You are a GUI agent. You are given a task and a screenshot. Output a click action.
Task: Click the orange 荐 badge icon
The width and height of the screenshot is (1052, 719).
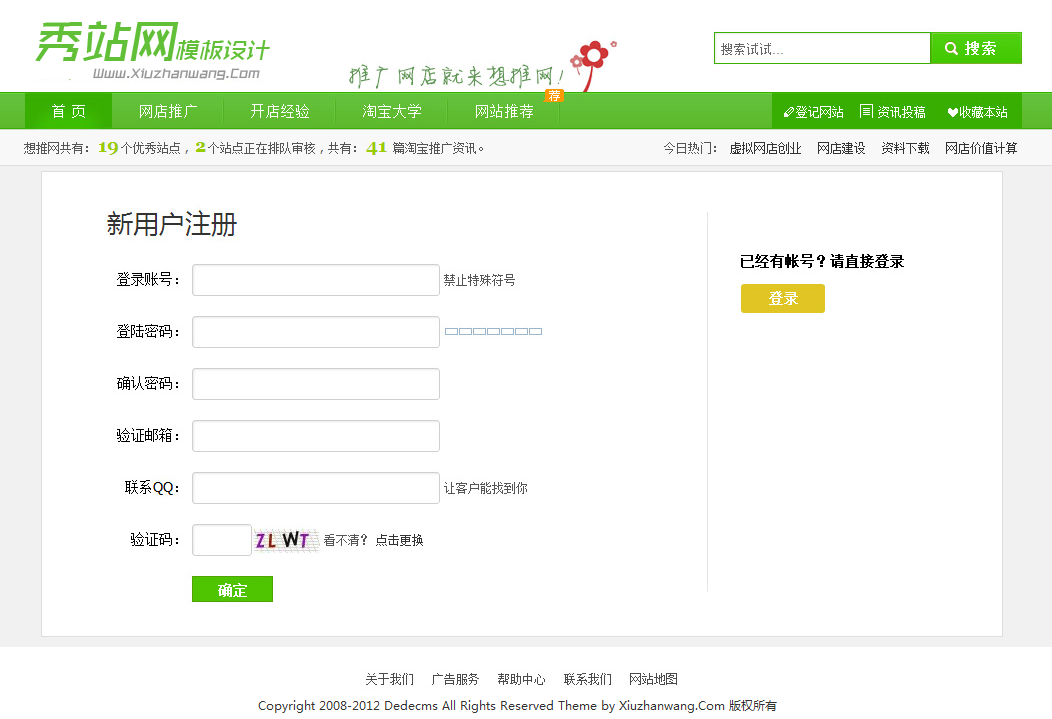(554, 96)
